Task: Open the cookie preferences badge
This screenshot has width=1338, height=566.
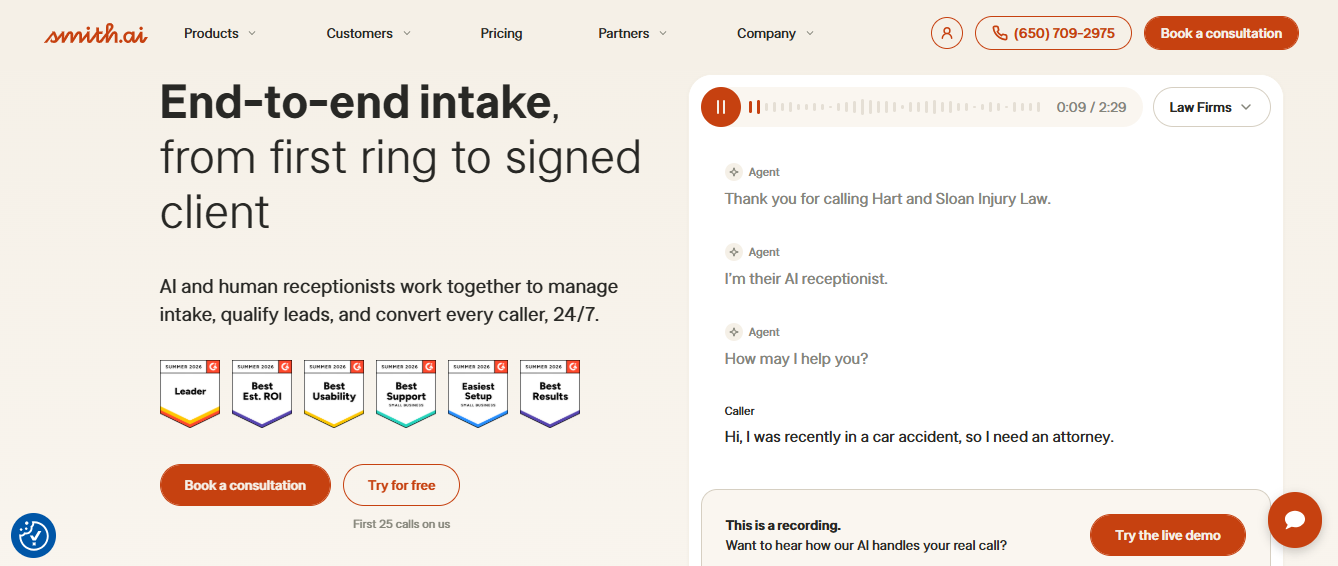Action: tap(33, 536)
